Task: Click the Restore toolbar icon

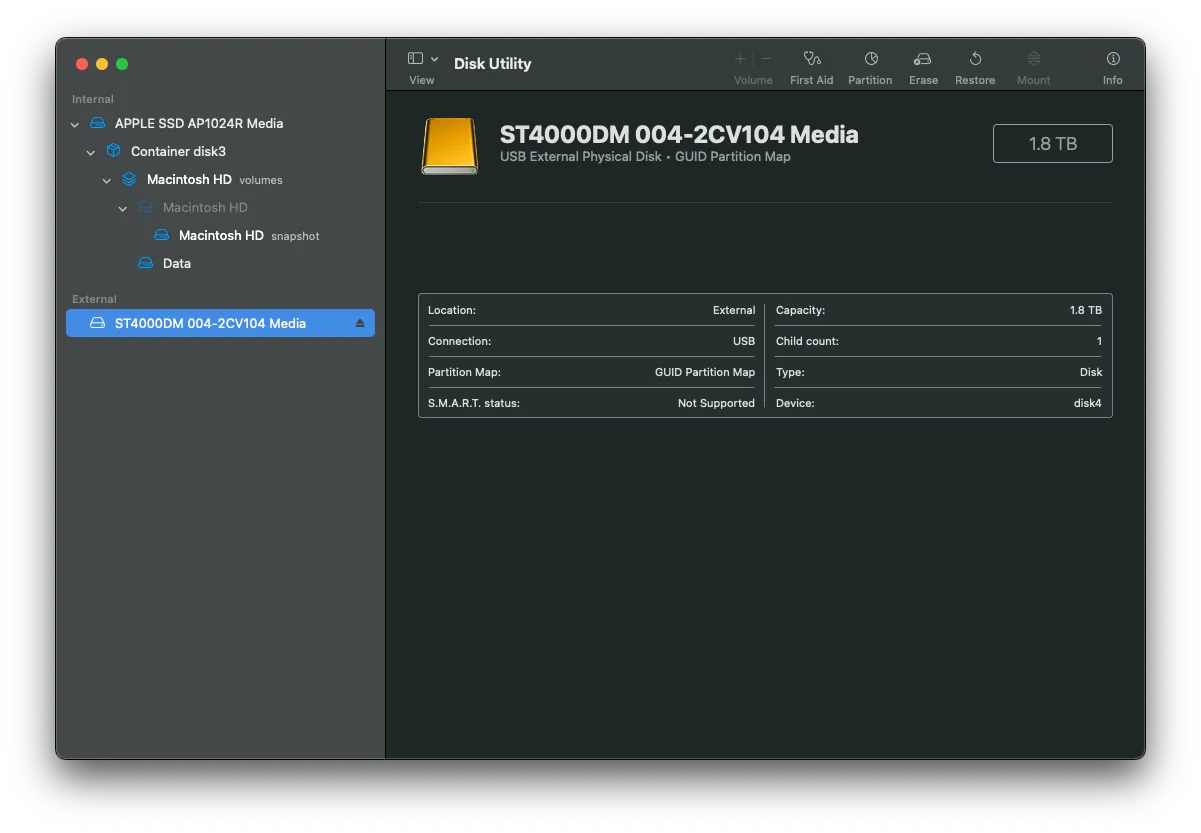Action: tap(975, 60)
